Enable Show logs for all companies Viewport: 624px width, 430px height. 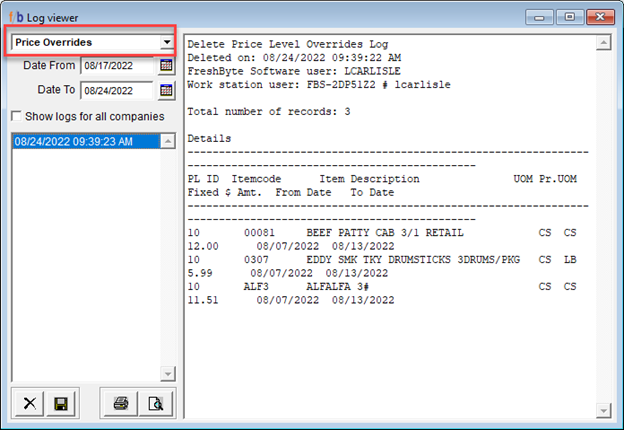[x=16, y=117]
